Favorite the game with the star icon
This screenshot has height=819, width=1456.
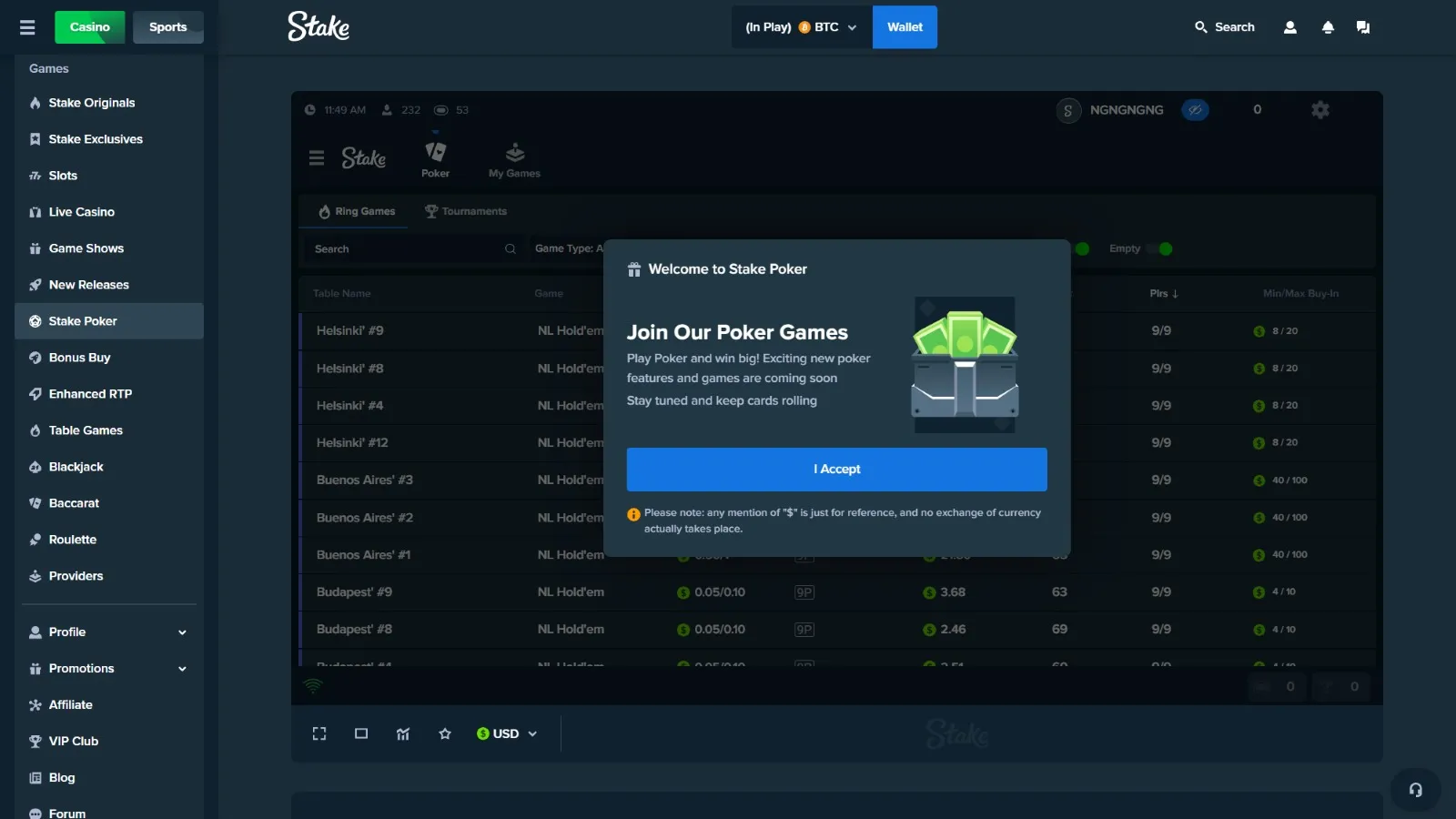click(x=445, y=733)
